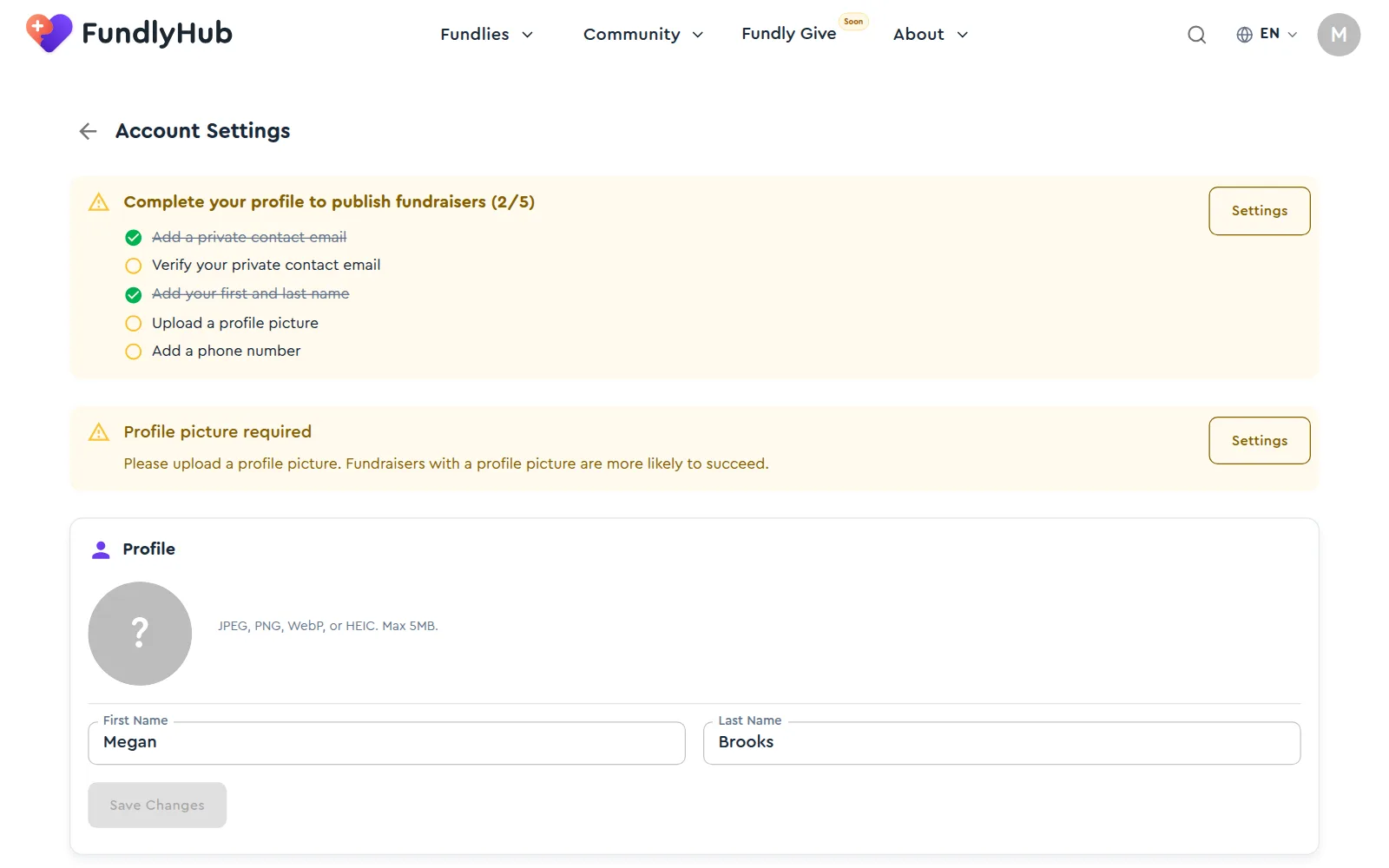Screen dimensions: 1389x868
Task: Click 'Add a private contact email' text
Action: pyautogui.click(x=249, y=237)
